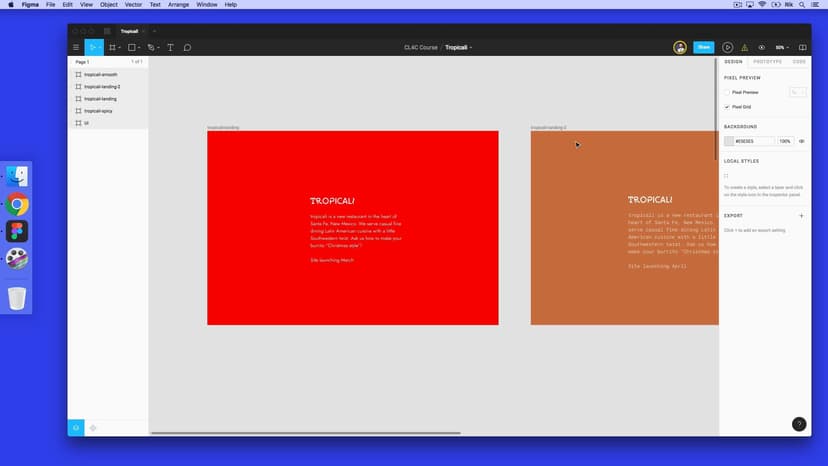
Task: Select the Comment tool
Action: (187, 47)
